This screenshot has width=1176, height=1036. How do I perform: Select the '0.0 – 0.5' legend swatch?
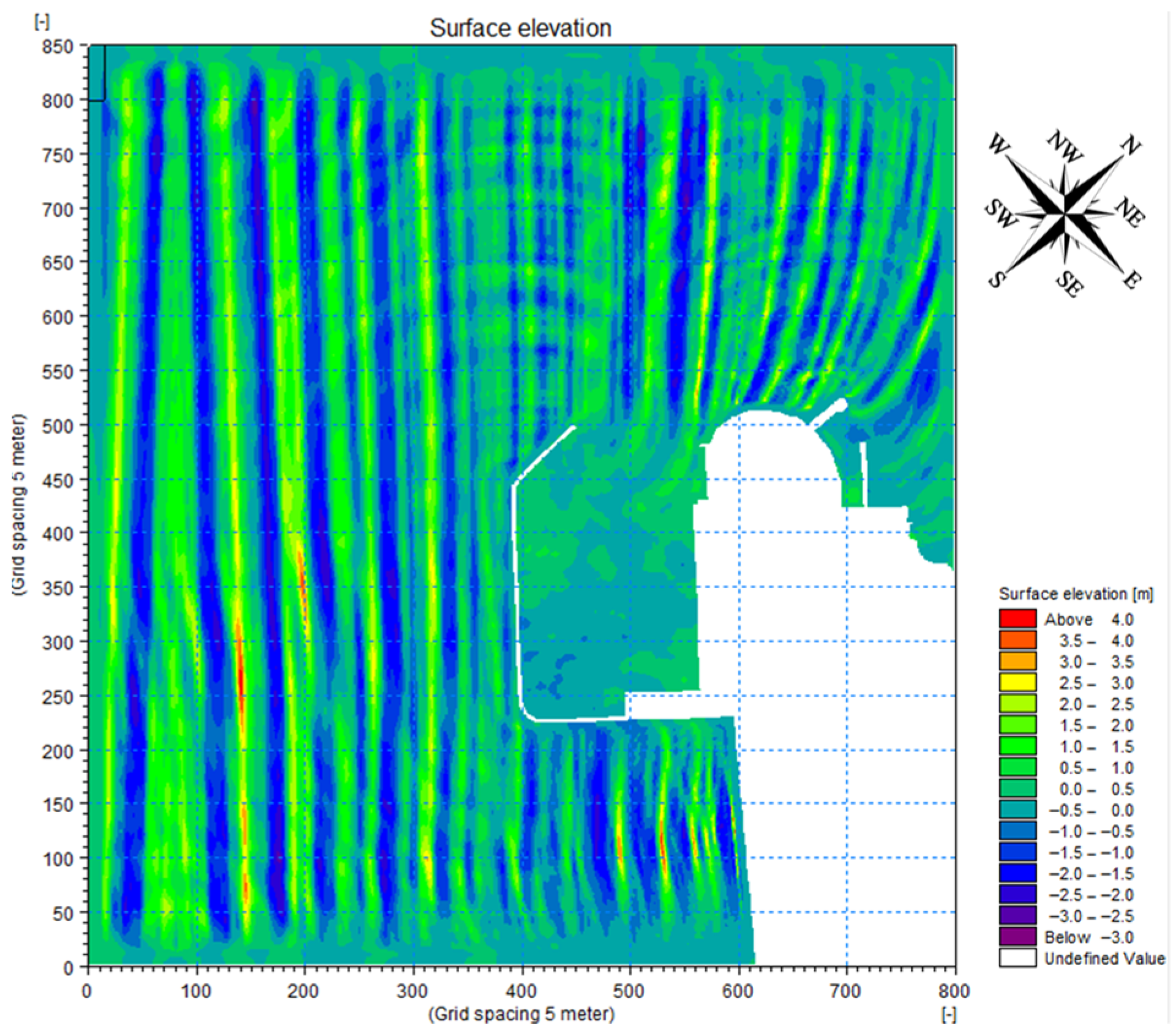pyautogui.click(x=1017, y=788)
